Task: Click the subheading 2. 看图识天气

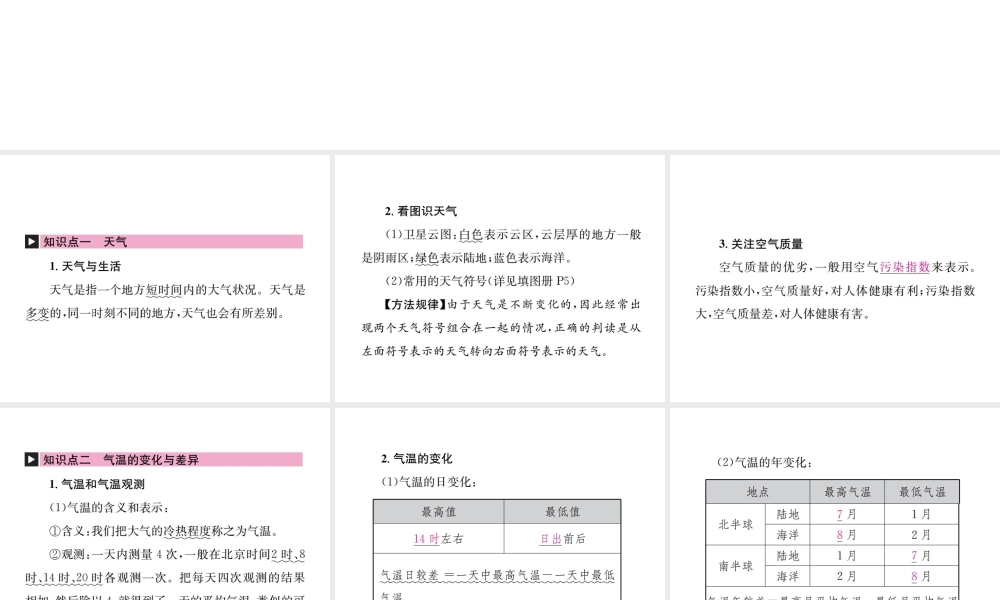Action: click(421, 211)
